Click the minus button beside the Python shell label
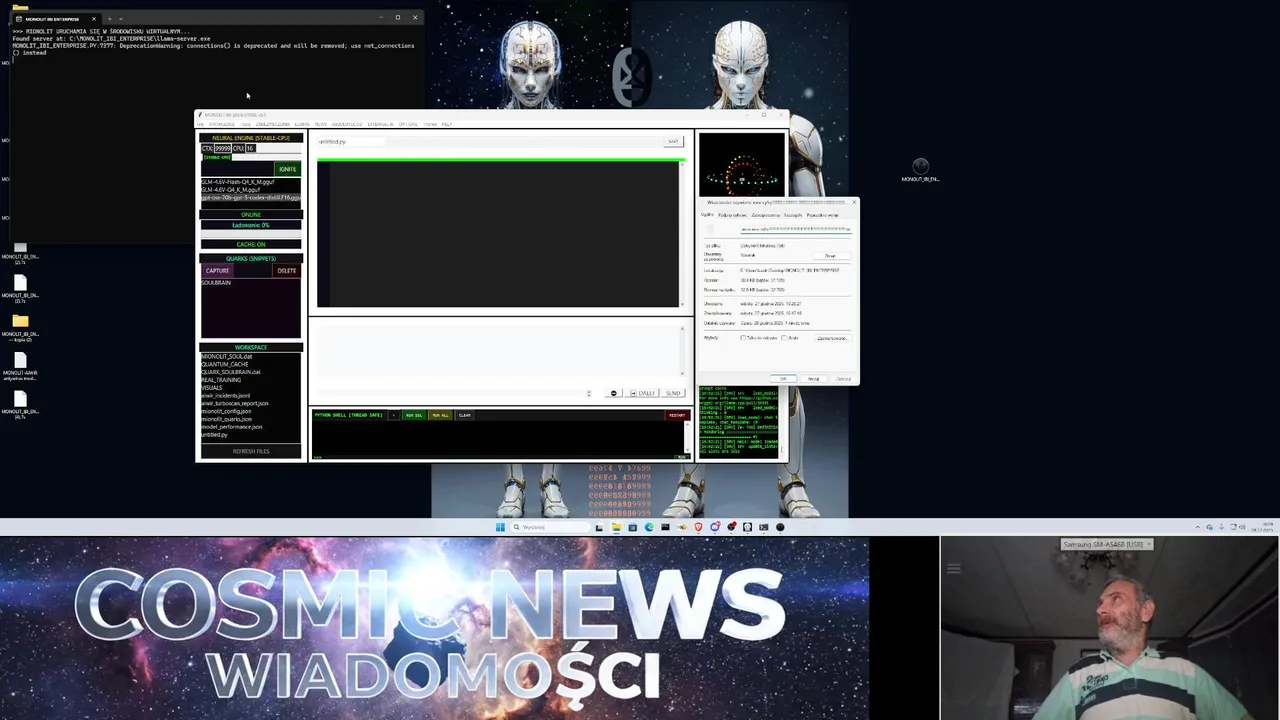This screenshot has height=720, width=1280. pyautogui.click(x=393, y=415)
